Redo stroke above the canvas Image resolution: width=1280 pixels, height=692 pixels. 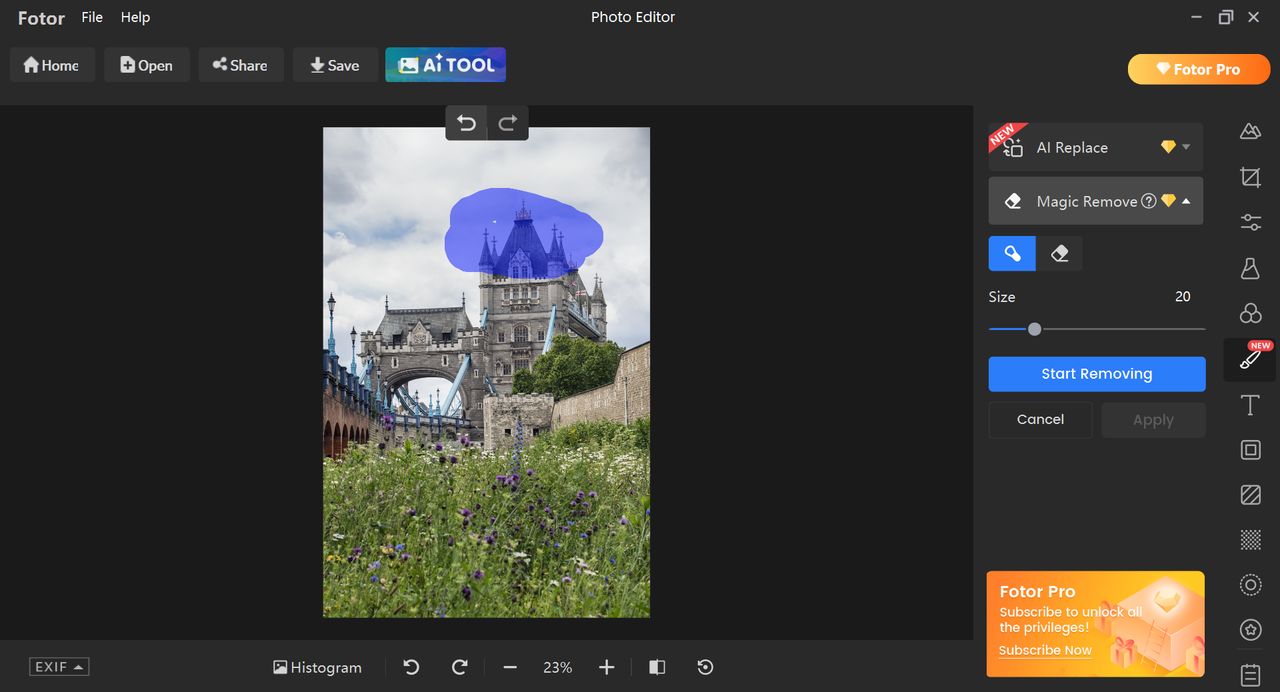point(508,123)
